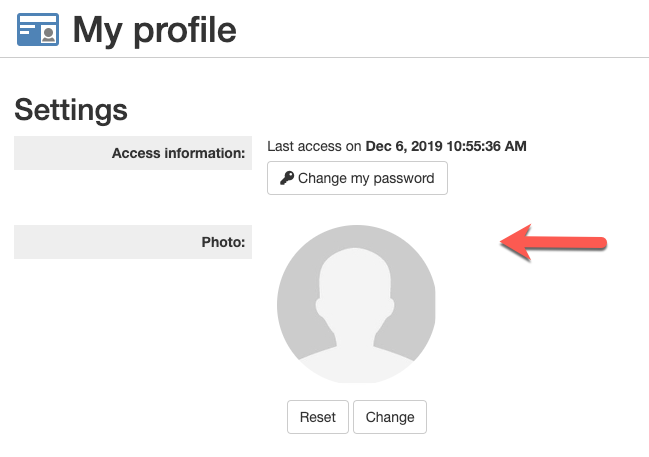The image size is (649, 457).
Task: Open the Change my password dialog
Action: click(x=357, y=179)
